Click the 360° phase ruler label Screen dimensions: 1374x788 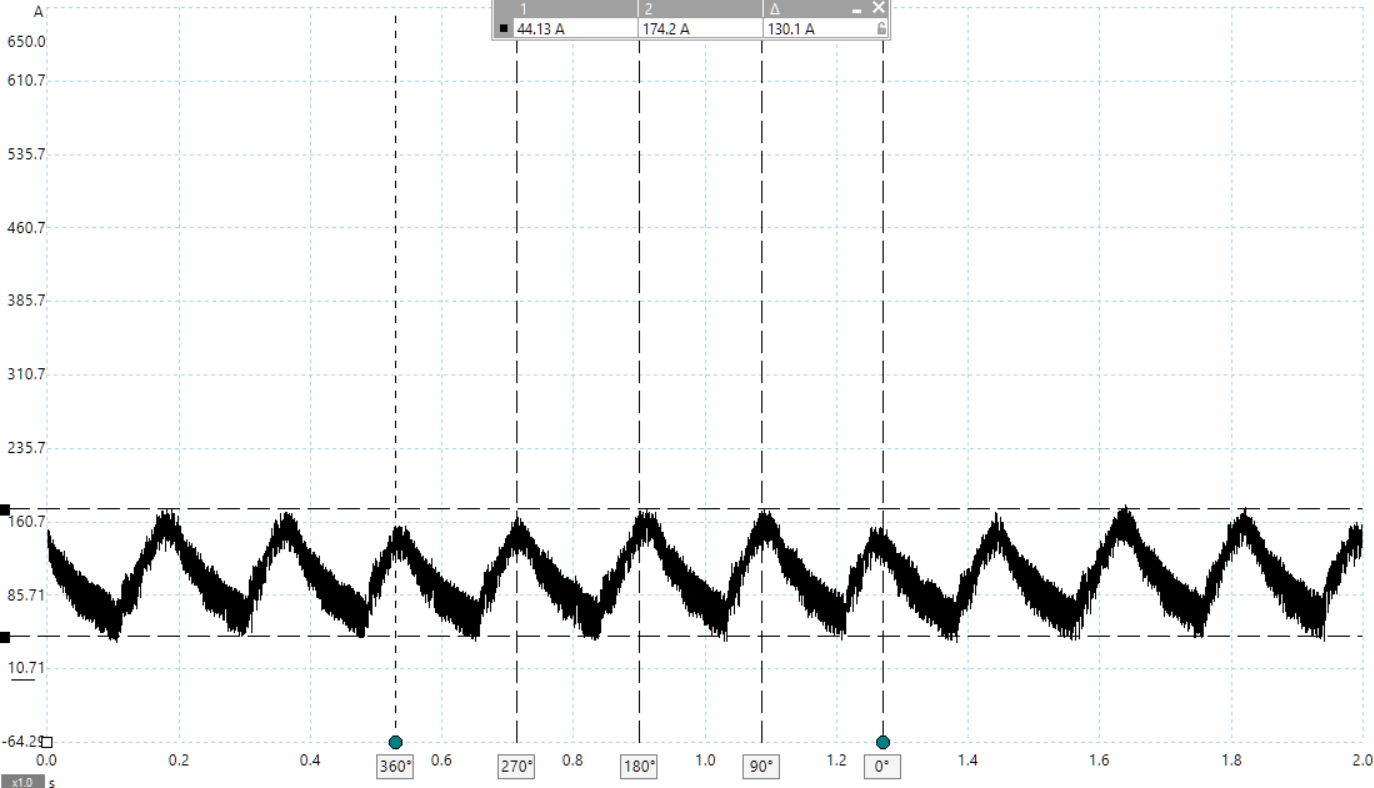pos(395,767)
